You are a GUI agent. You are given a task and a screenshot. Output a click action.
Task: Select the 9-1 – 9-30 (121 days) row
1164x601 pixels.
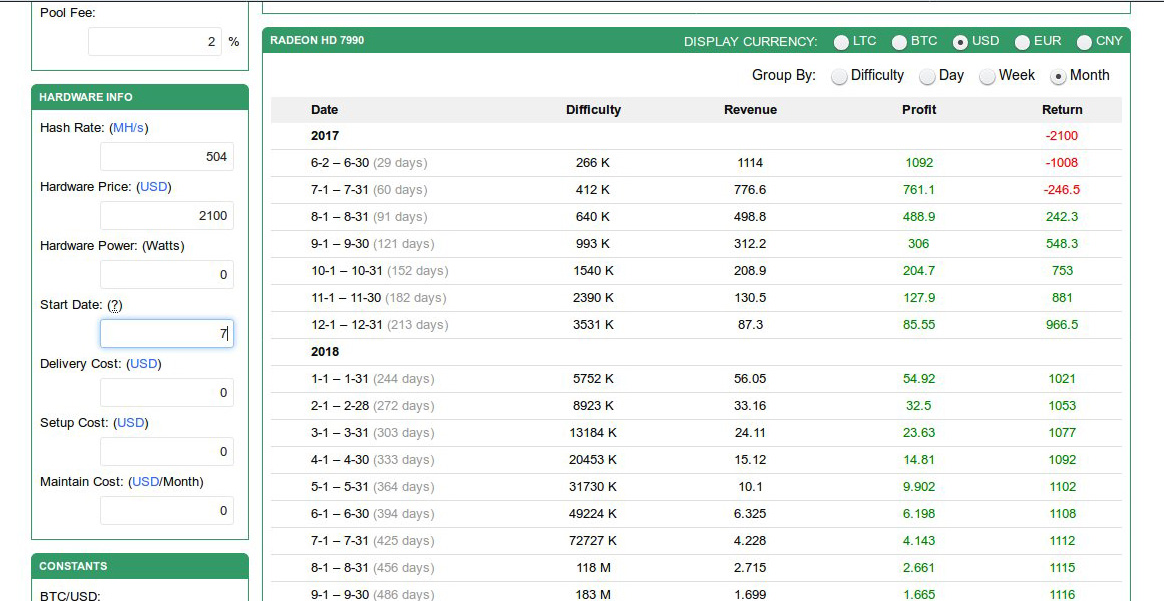click(696, 243)
